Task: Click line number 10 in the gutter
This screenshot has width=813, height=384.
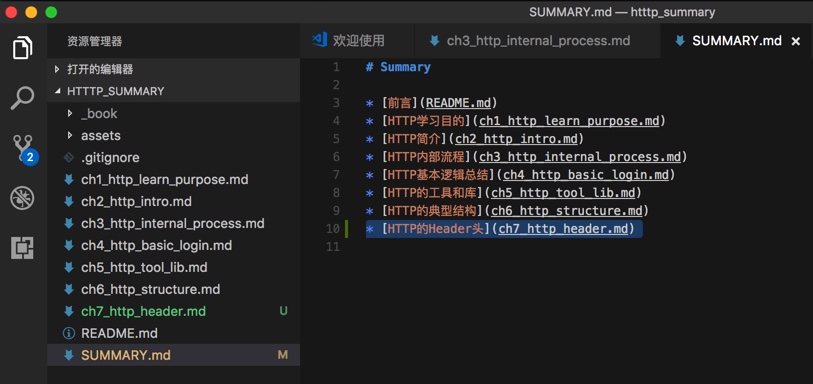Action: (333, 229)
